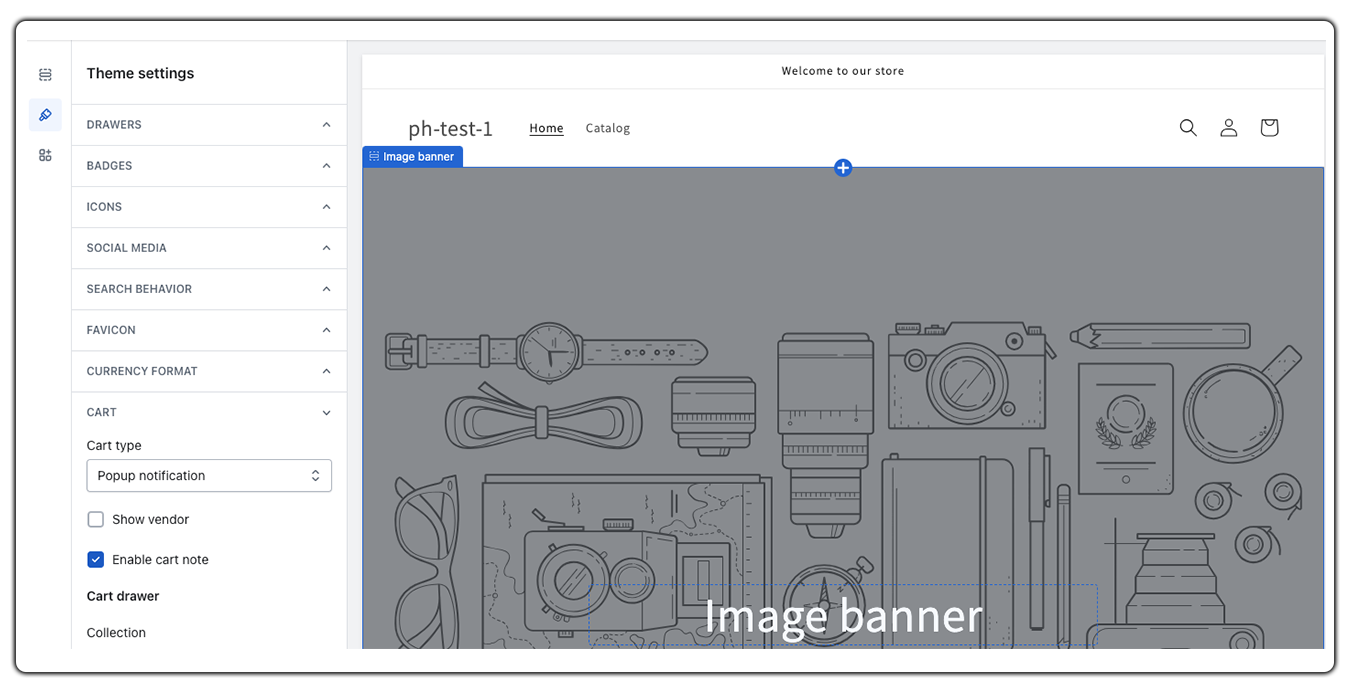This screenshot has height=682, width=1357.
Task: Collapse the Cart settings section
Action: coord(209,412)
